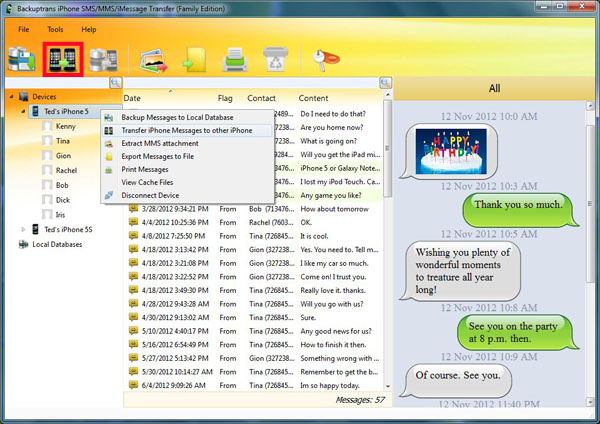Click the Content column header
Viewport: 600px width, 424px height.
coord(313,98)
